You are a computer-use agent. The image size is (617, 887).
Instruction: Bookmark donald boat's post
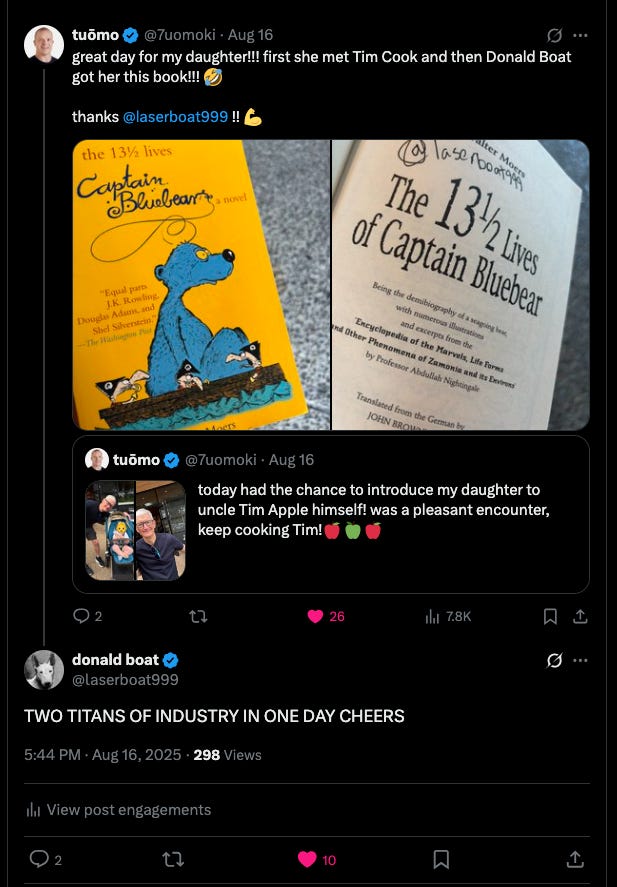[x=441, y=860]
